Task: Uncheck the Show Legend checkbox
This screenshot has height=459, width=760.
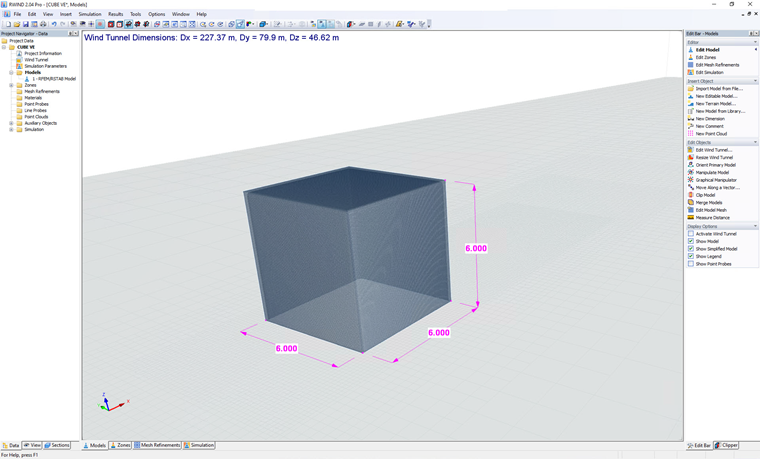Action: (x=691, y=256)
